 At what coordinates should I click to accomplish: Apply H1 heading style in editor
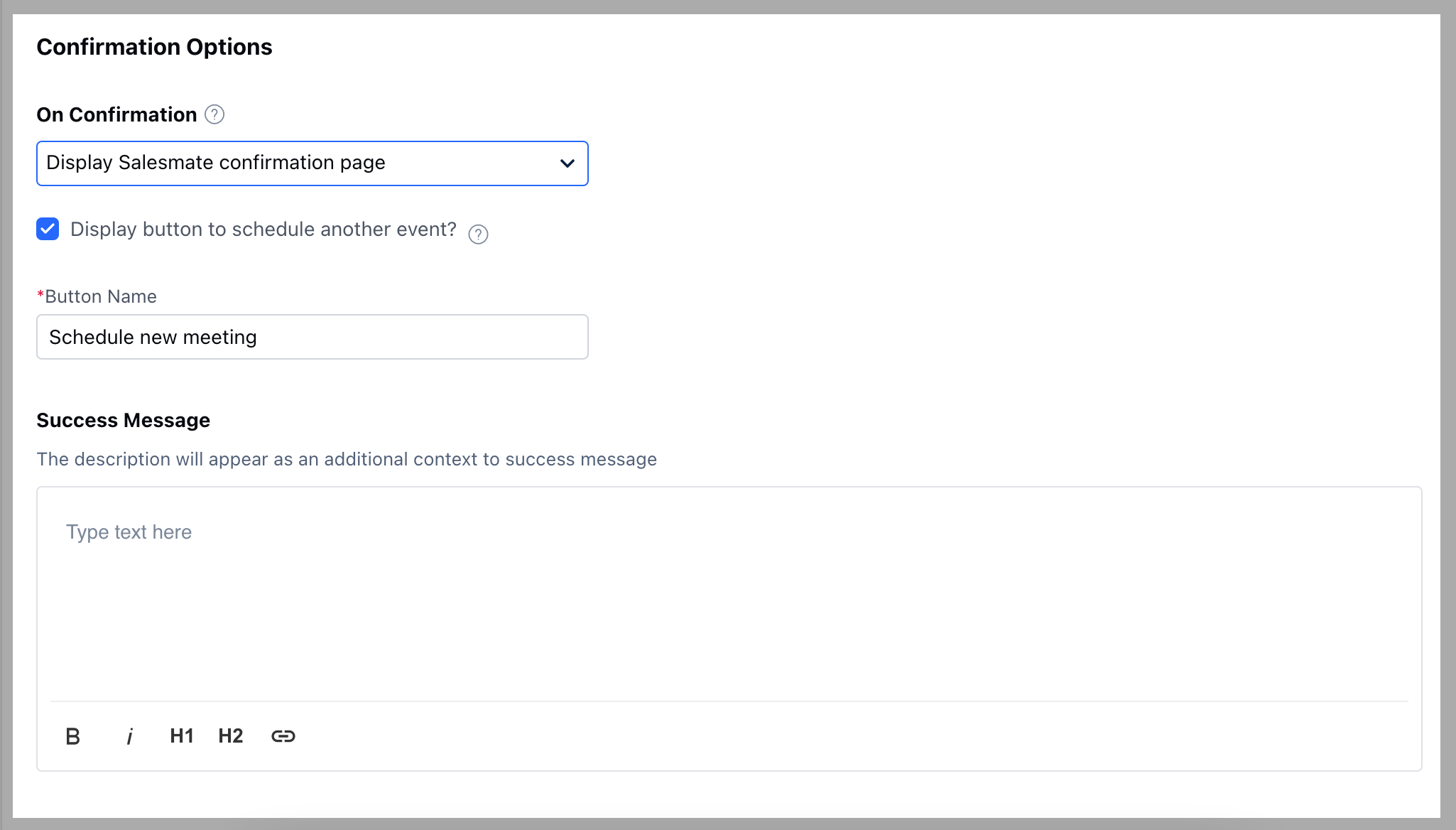[182, 736]
